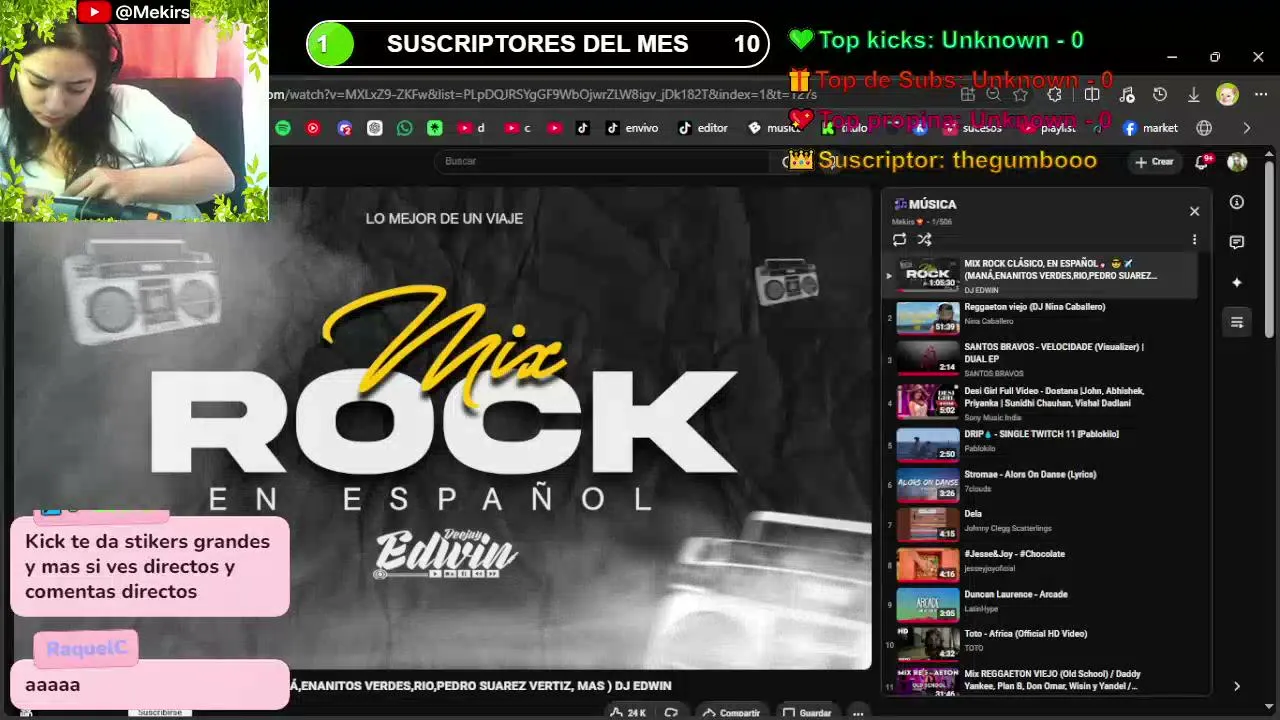Select SANTOS BRAVOS - VELOCIDADE playlist title
This screenshot has height=720, width=1280.
[x=1054, y=353]
